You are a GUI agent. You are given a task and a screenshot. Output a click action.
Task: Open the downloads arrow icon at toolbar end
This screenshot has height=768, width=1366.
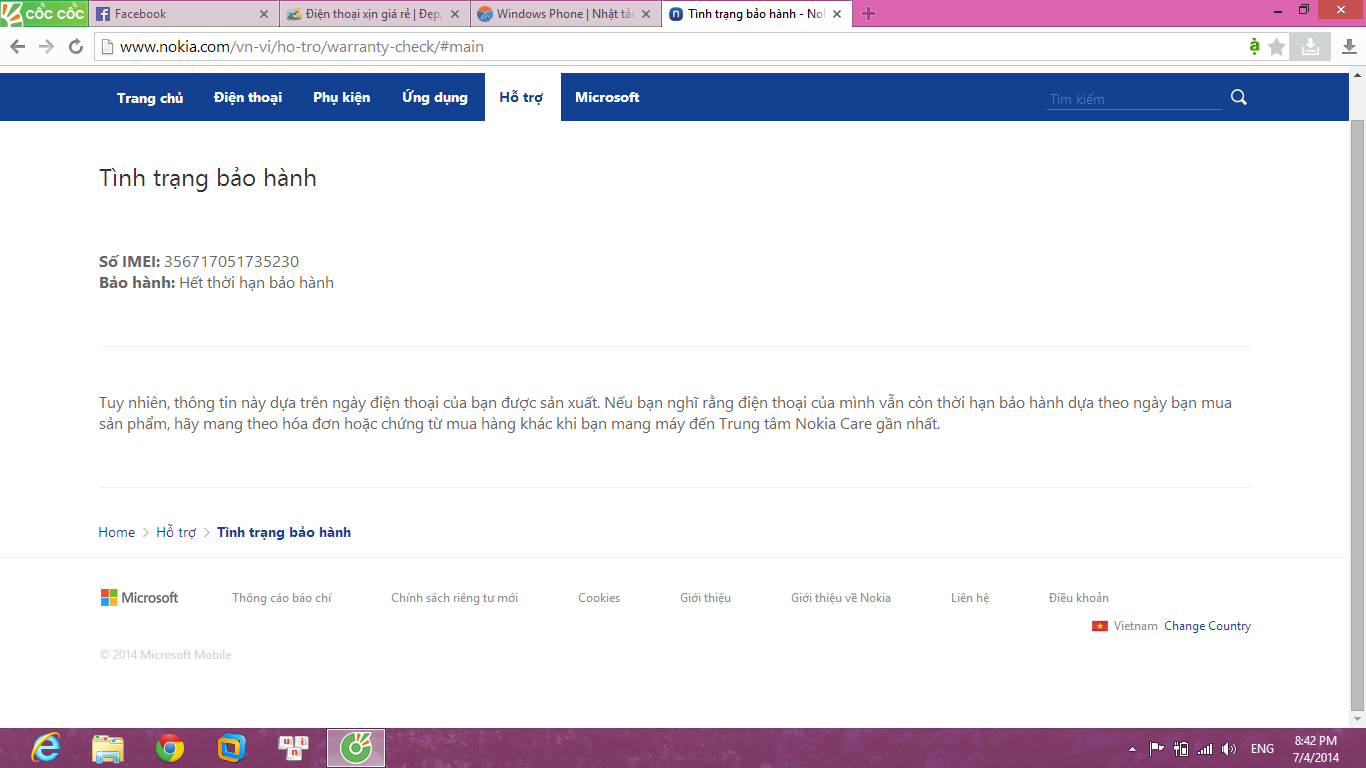click(x=1348, y=46)
